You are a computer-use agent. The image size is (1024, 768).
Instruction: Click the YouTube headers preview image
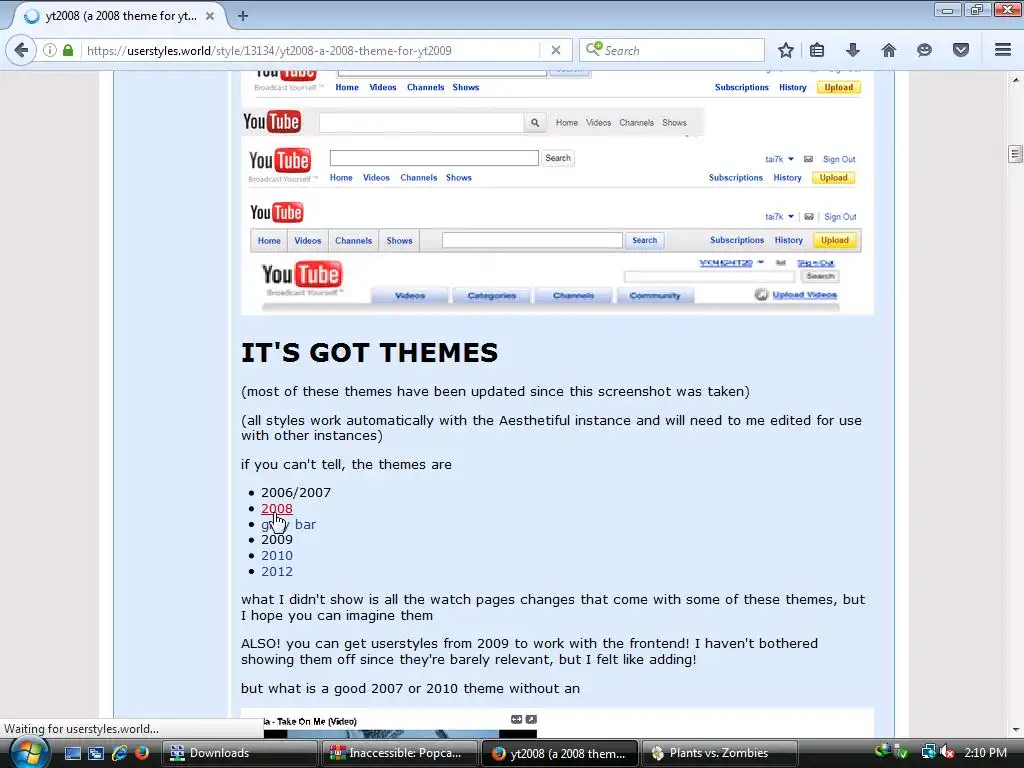557,193
